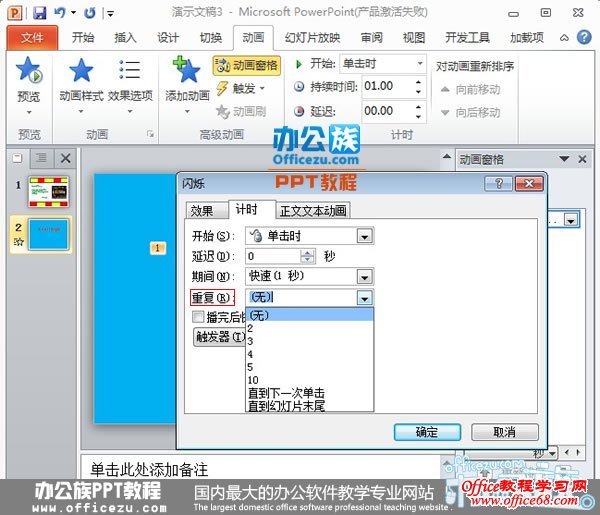Open the Customize Quick Access Toolbar arrow

[x=111, y=14]
